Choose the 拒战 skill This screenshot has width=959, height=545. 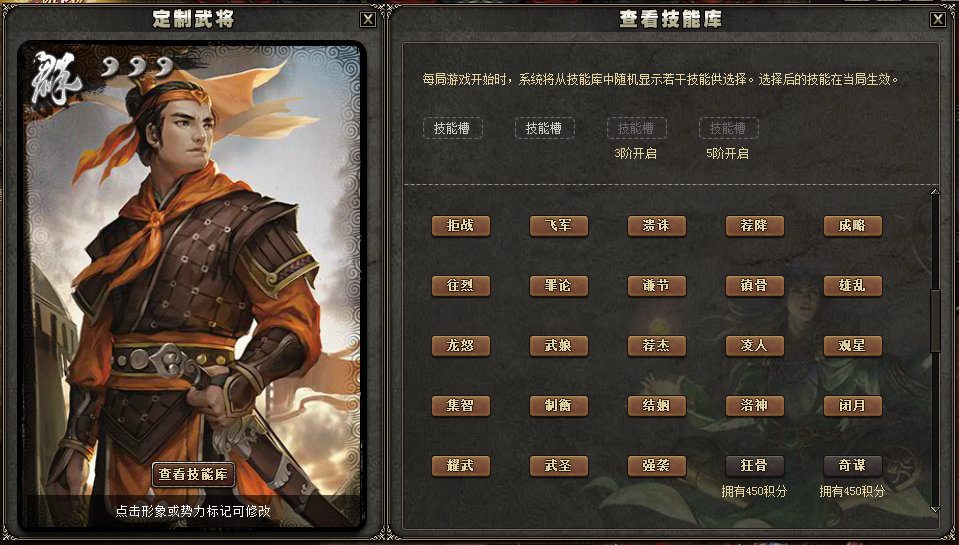click(x=461, y=226)
